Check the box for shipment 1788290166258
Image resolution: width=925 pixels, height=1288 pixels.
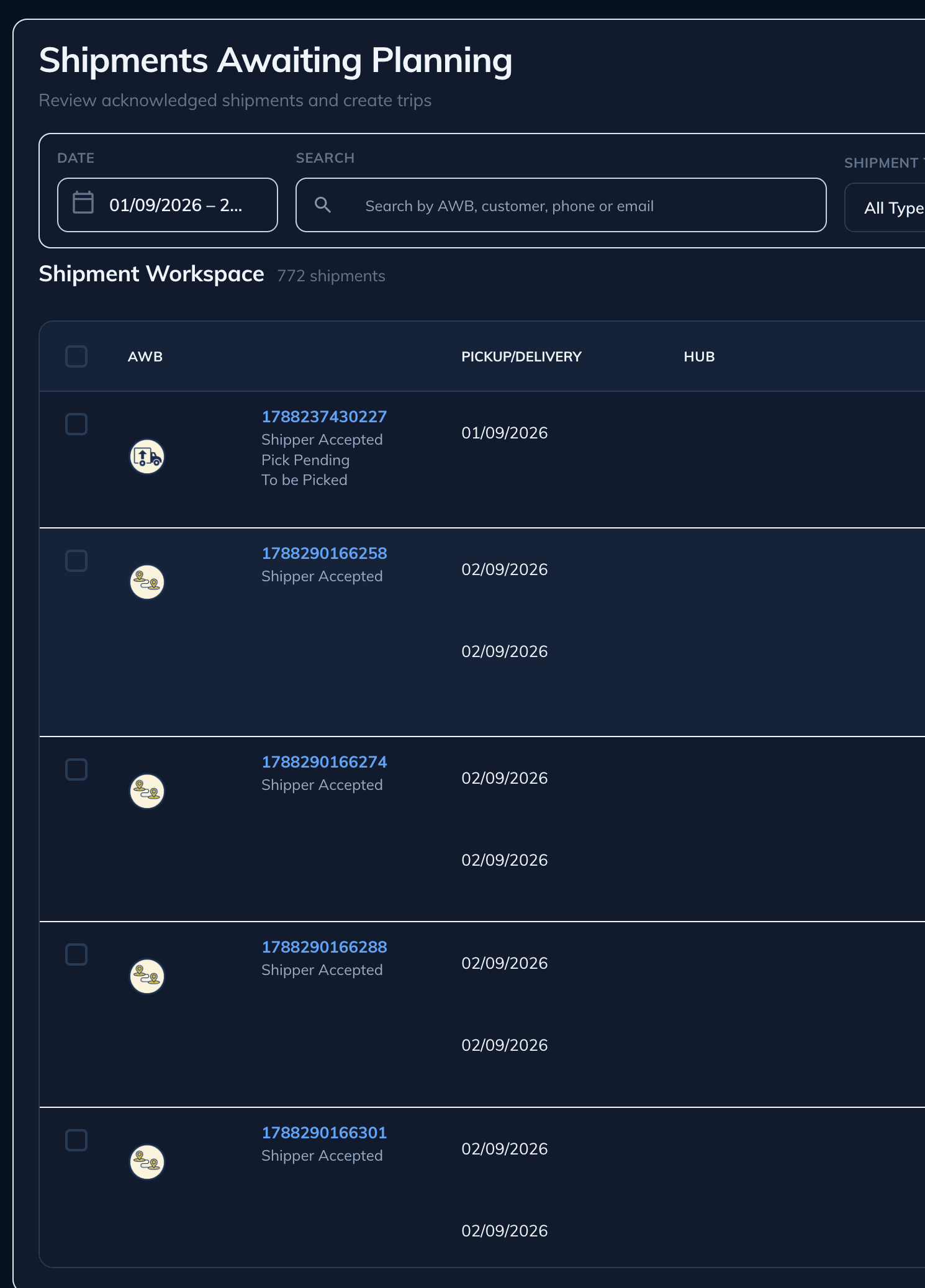(76, 561)
